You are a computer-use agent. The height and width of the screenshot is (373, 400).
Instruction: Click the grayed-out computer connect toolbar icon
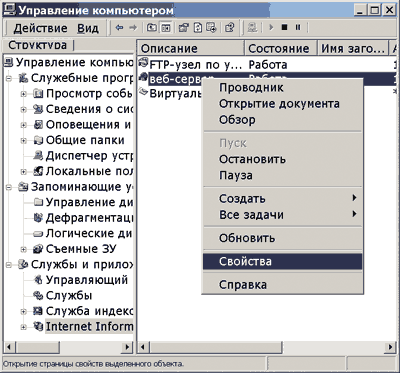[252, 28]
